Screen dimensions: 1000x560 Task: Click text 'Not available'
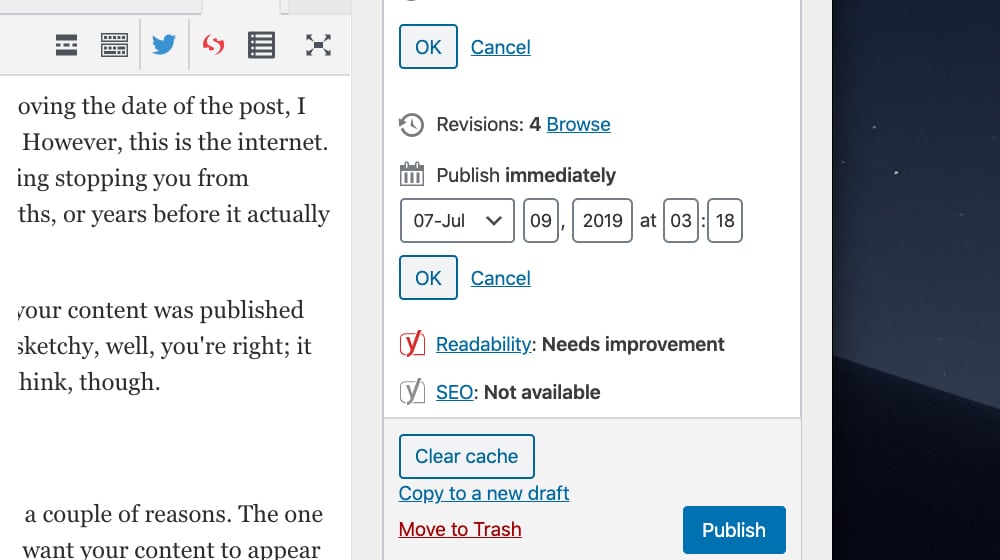point(542,392)
